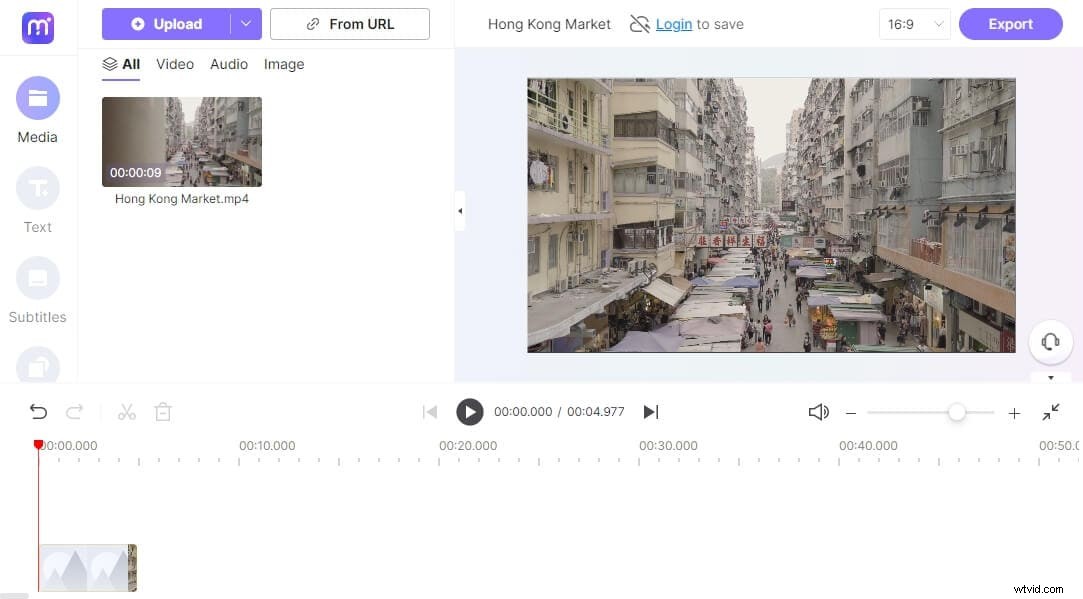This screenshot has width=1083, height=599.
Task: Fit the timeline view to screen
Action: coord(1050,411)
